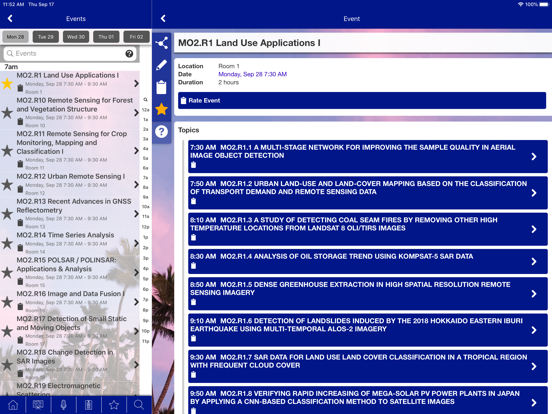The height and width of the screenshot is (414, 552).
Task: Tap clipboard icon of MO2.R14 Time Series Analysis
Action: tap(20, 248)
